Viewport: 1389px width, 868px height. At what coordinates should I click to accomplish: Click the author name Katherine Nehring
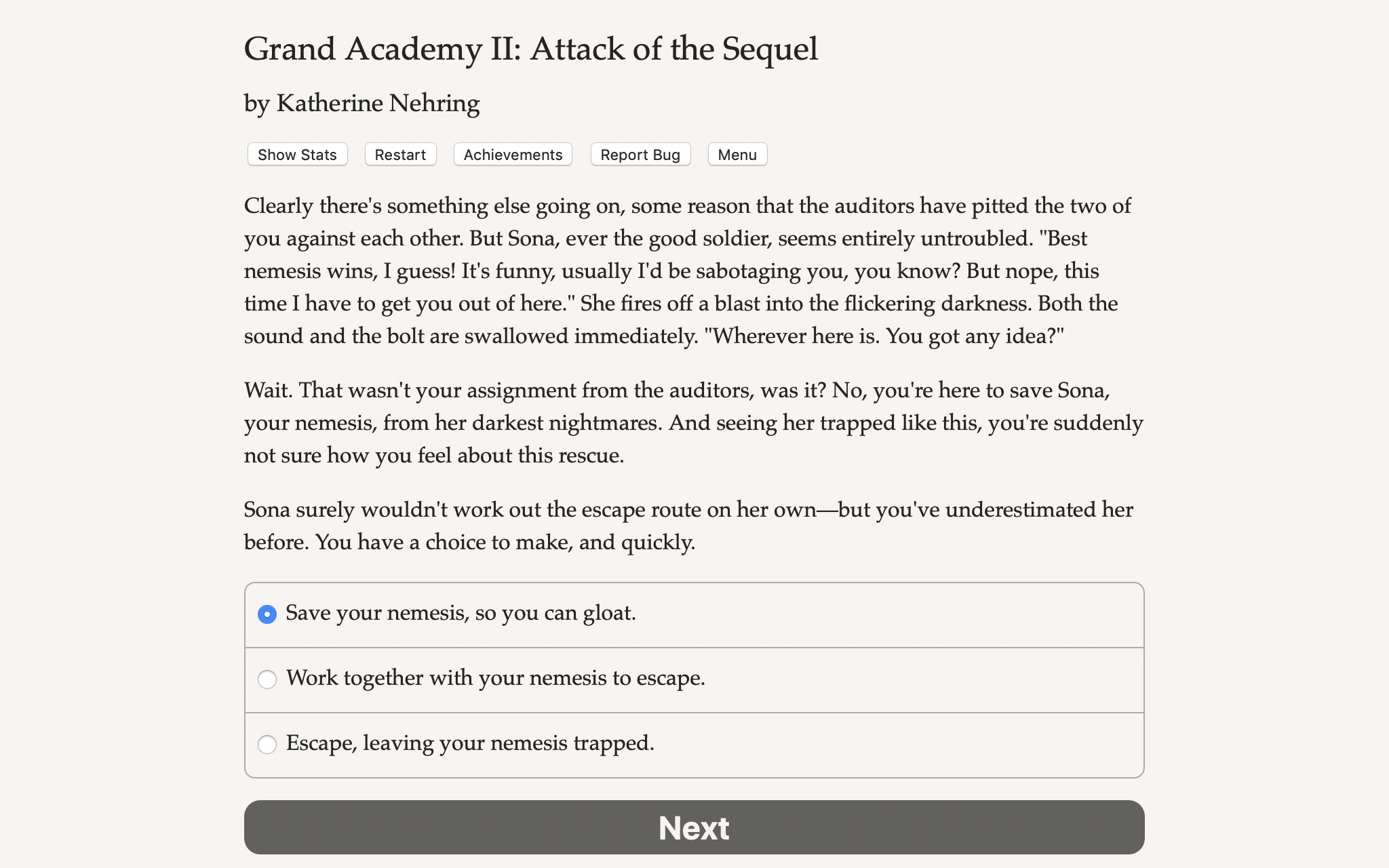[361, 103]
